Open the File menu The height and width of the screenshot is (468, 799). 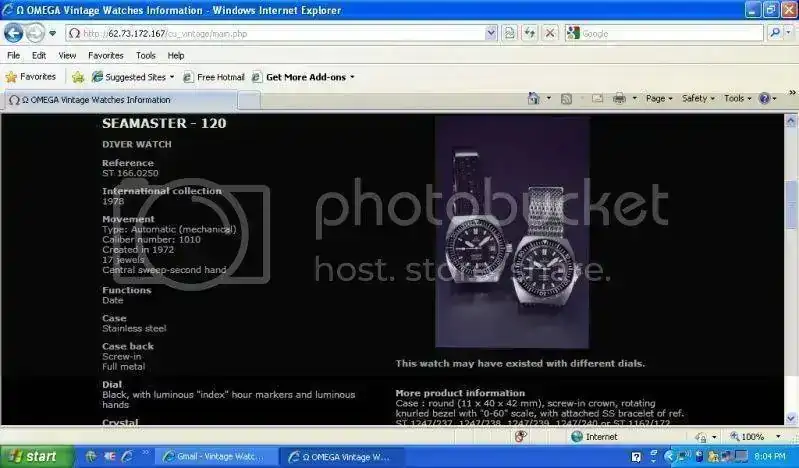[14, 56]
